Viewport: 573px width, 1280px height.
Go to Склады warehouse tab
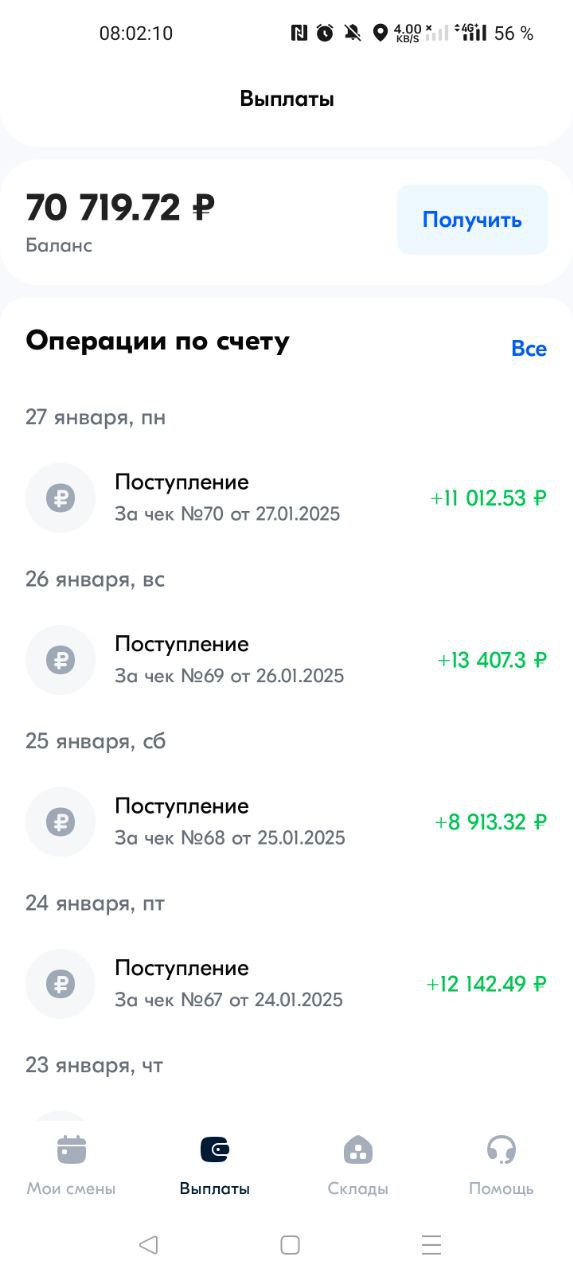pyautogui.click(x=358, y=1166)
